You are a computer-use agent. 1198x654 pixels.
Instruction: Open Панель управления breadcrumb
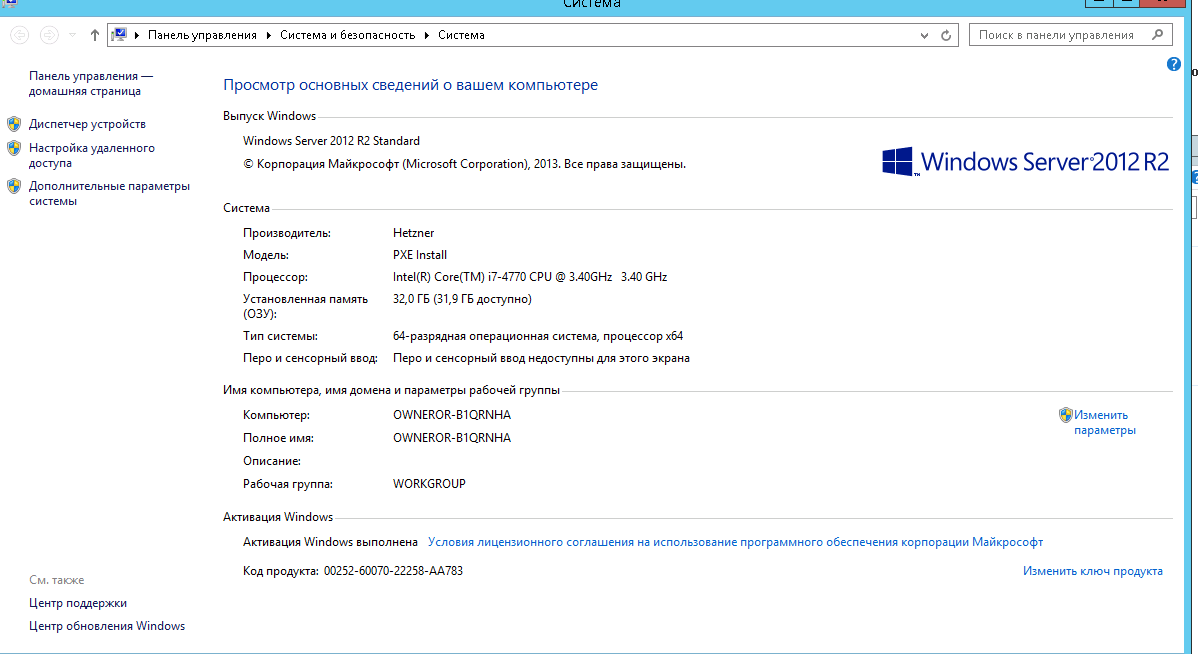pyautogui.click(x=202, y=35)
